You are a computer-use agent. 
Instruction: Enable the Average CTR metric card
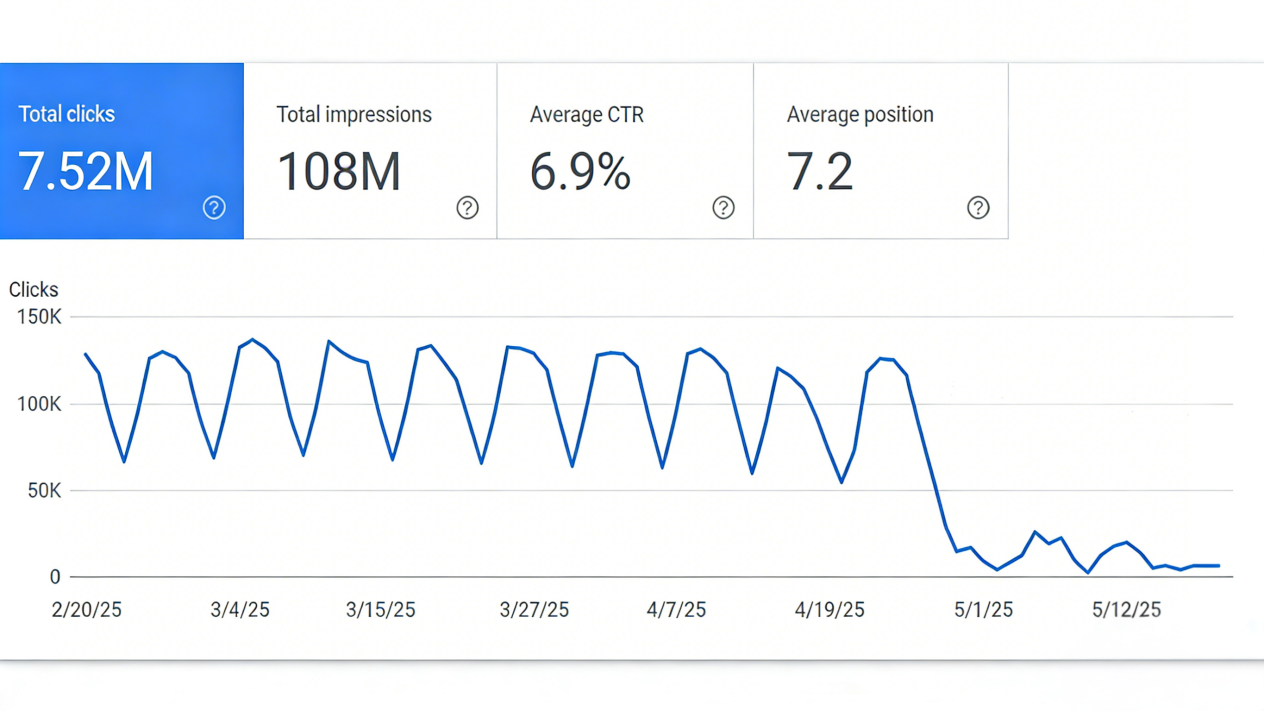pyautogui.click(x=624, y=150)
